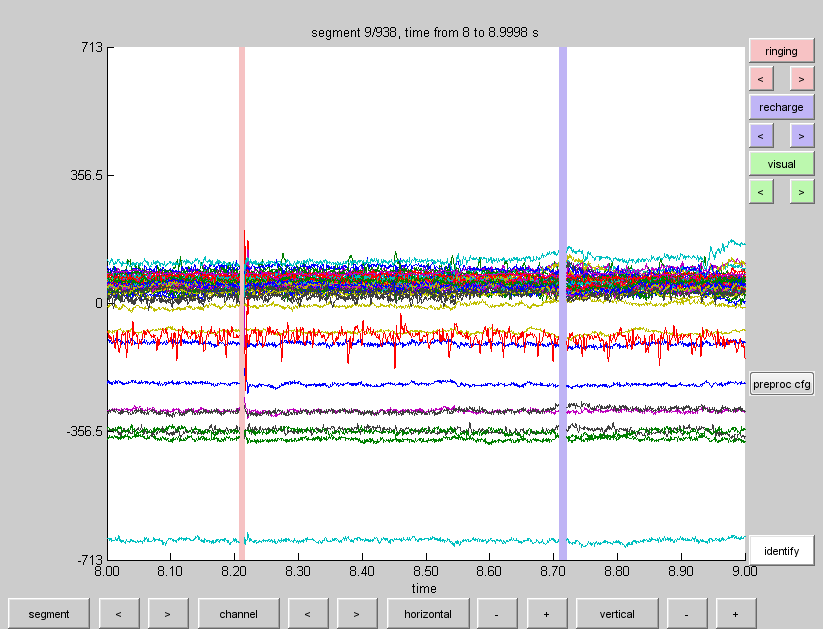
Task: Open the preproc cfg settings
Action: [782, 384]
